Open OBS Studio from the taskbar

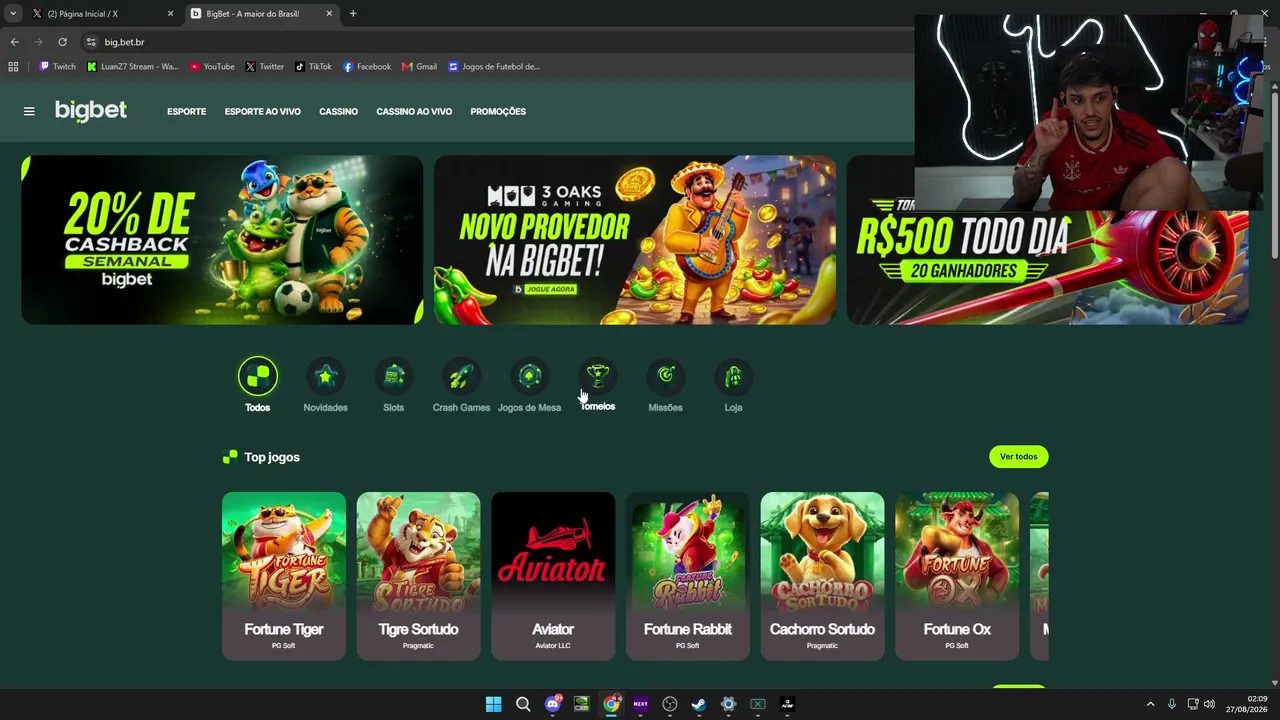670,704
